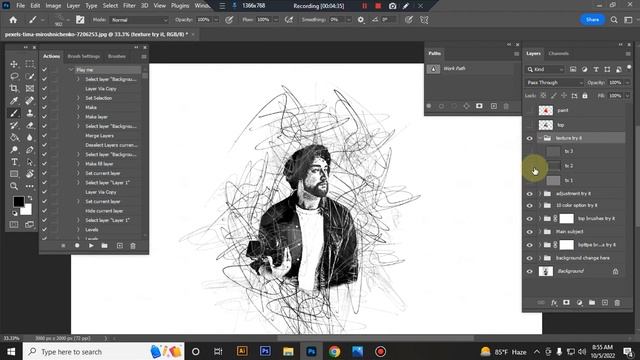Select the Rectangle shape tool
Image resolution: width=640 pixels, height=360 pixels.
14,174
